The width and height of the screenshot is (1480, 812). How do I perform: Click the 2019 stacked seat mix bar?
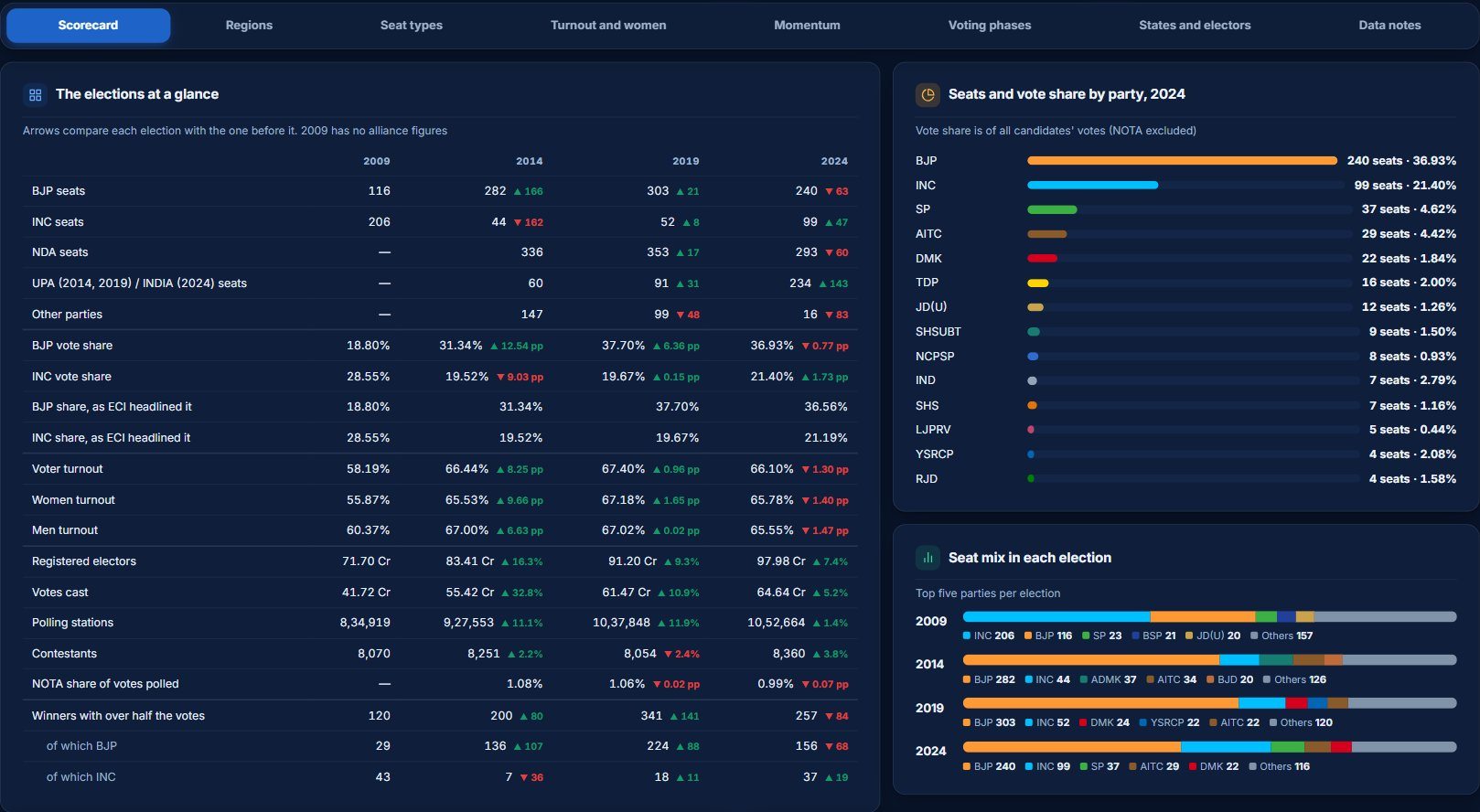tap(1209, 703)
